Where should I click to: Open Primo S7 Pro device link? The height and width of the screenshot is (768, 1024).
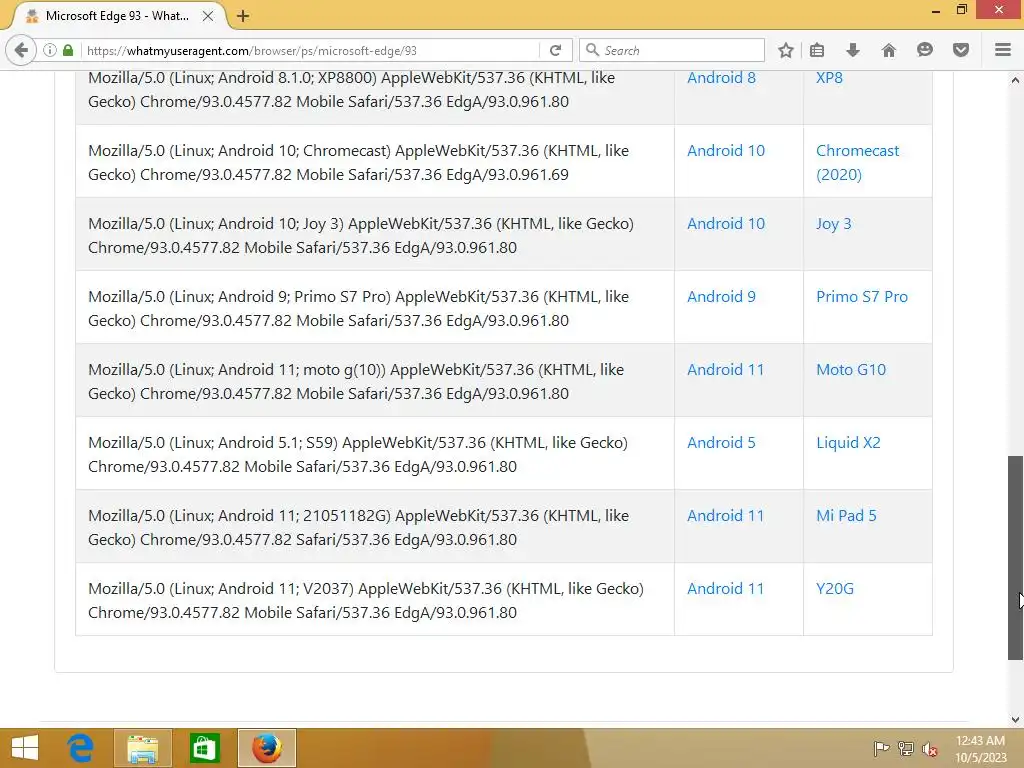point(862,297)
